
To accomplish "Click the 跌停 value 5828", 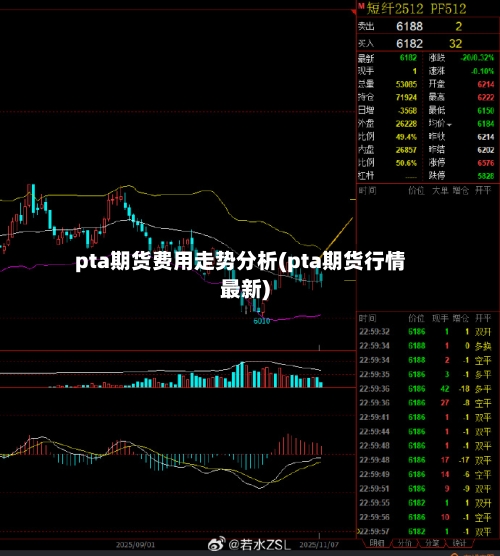I will [x=485, y=176].
